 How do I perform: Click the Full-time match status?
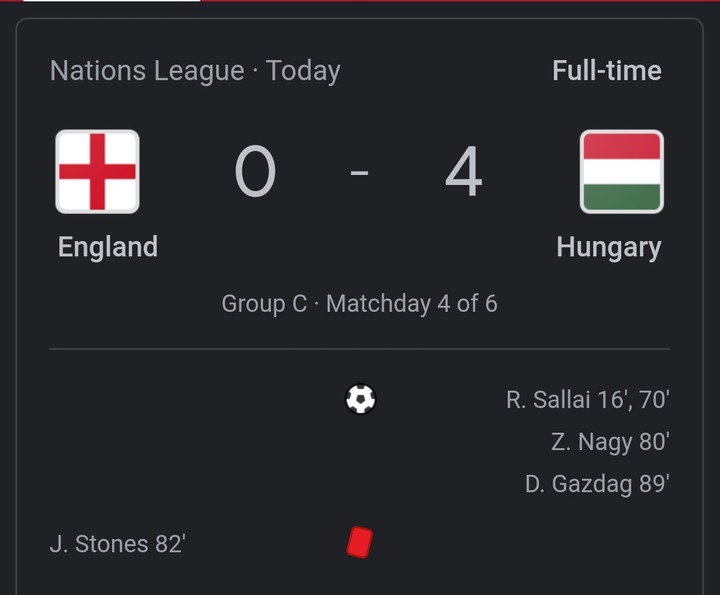[607, 71]
